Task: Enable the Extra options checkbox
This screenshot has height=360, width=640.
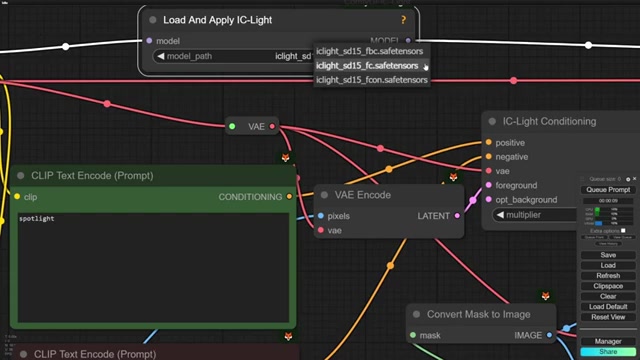Action: (623, 231)
